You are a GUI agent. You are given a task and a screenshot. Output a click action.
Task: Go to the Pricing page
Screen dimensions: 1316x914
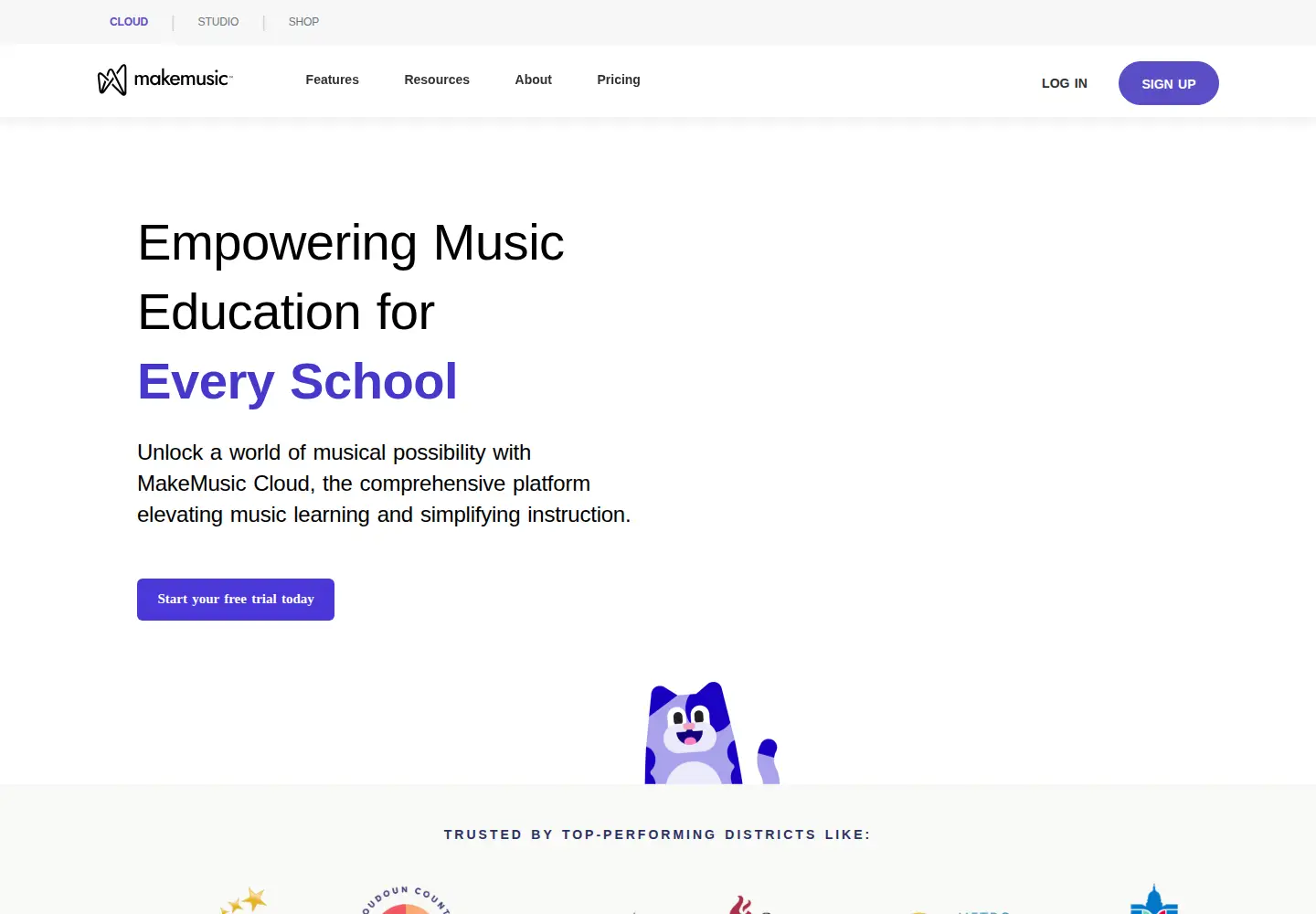619,80
